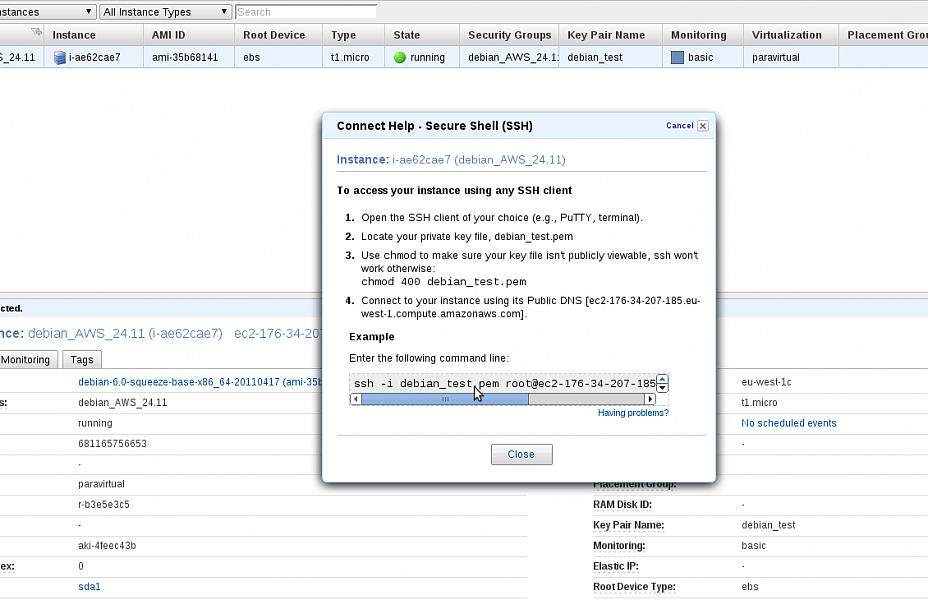Viewport: 928px width, 600px height.
Task: Click the Cancel link in dialog header
Action: coord(679,125)
